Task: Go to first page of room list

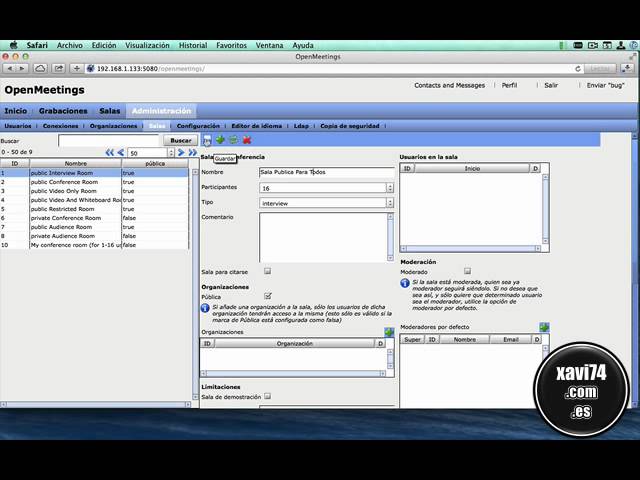Action: (109, 153)
